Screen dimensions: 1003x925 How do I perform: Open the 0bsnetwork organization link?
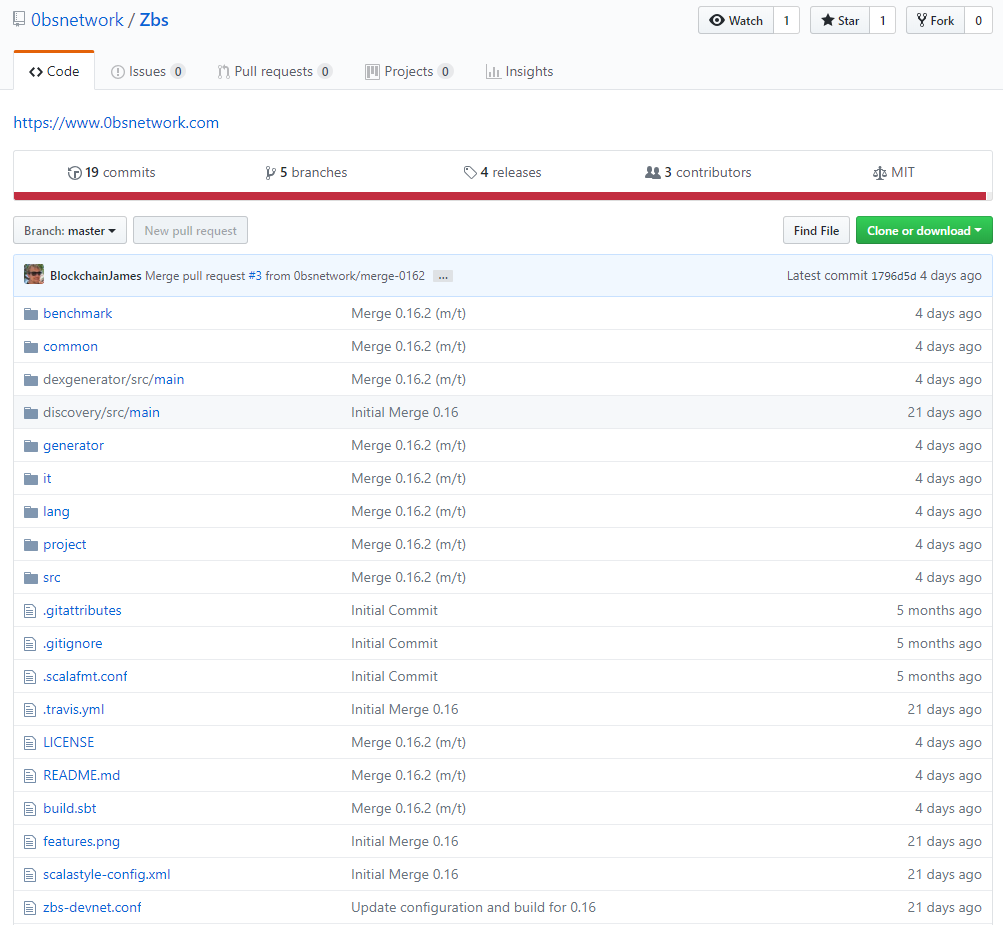pos(77,20)
